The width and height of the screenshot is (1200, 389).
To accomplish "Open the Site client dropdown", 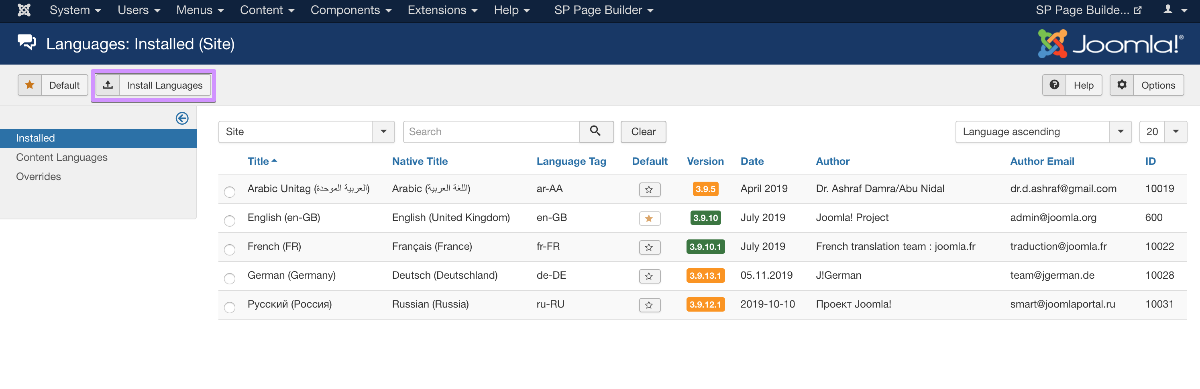I will pyautogui.click(x=306, y=131).
